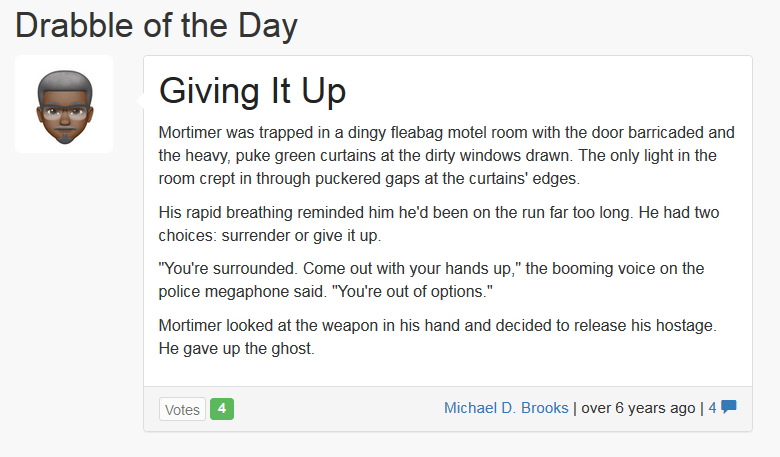Open the comment count link in the footer

[x=712, y=408]
